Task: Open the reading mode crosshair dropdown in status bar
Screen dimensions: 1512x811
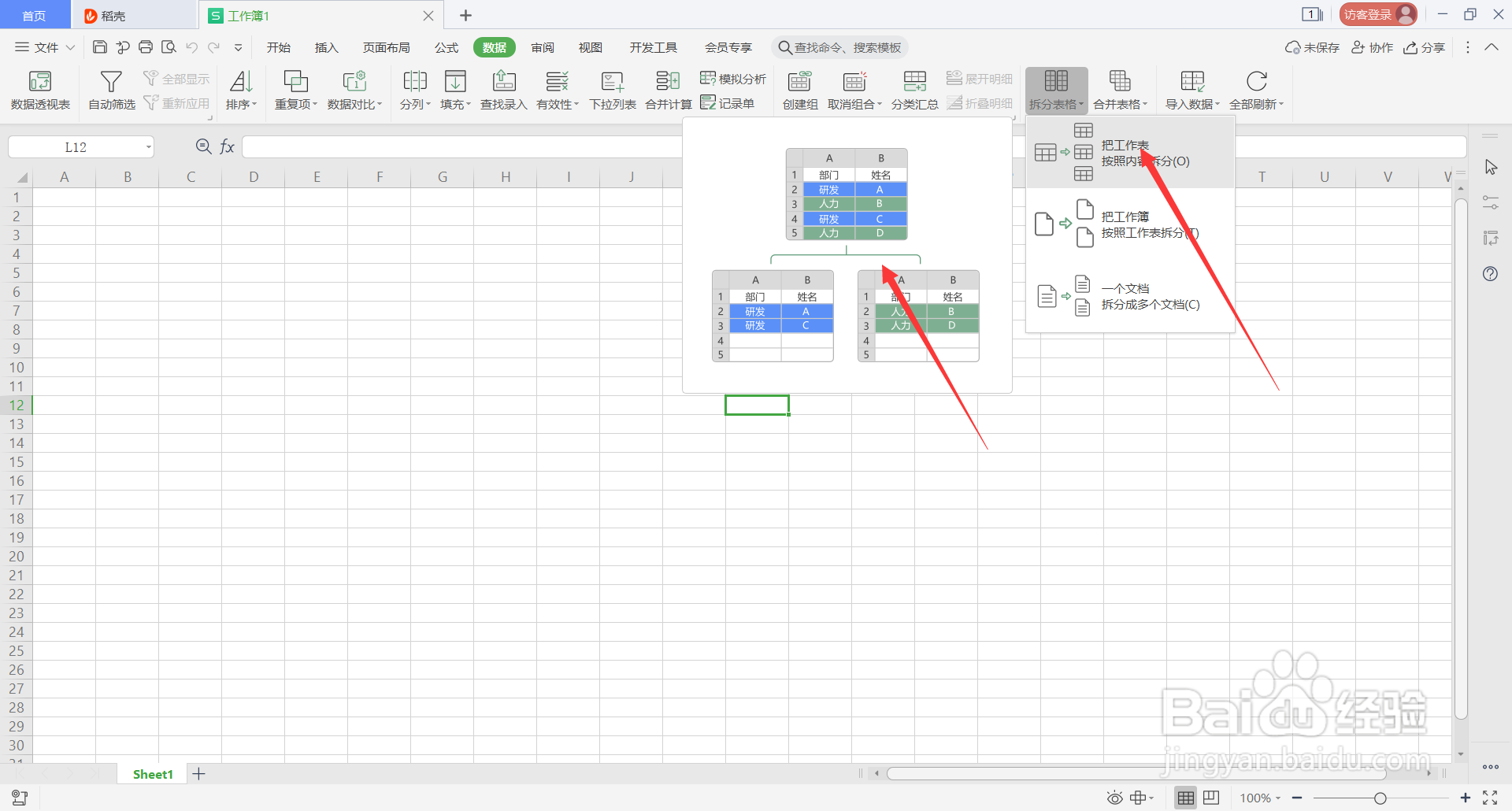Action: (x=1142, y=798)
